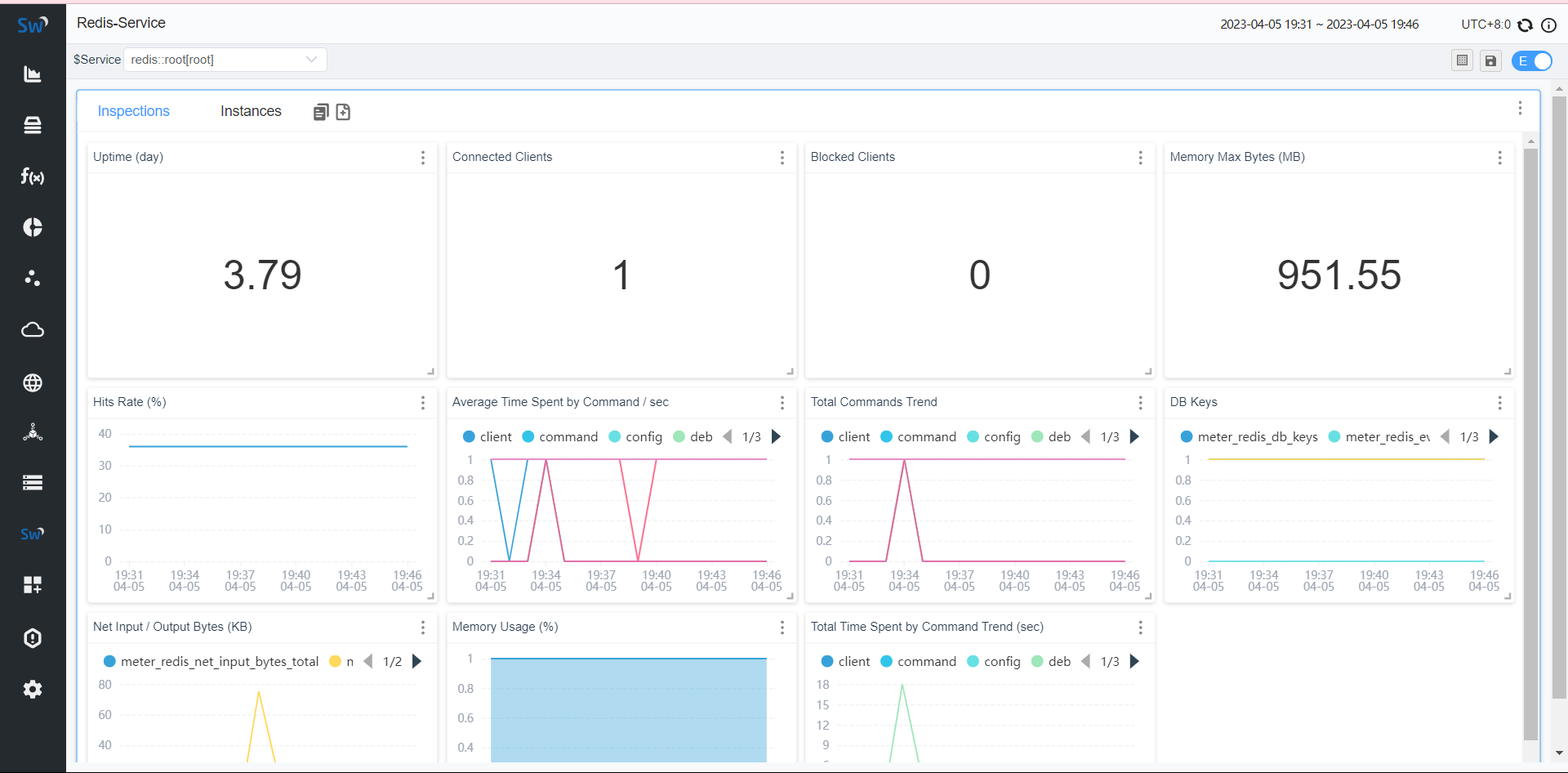Viewport: 1568px width, 773px height.
Task: Show next legend page in DB Keys
Action: 1494,437
